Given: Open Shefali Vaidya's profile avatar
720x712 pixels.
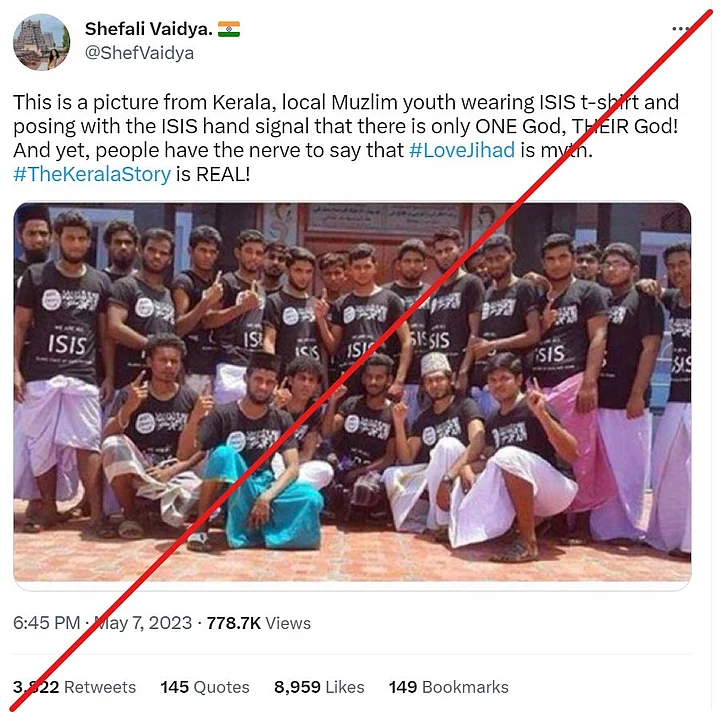Looking at the screenshot, I should pos(41,42).
